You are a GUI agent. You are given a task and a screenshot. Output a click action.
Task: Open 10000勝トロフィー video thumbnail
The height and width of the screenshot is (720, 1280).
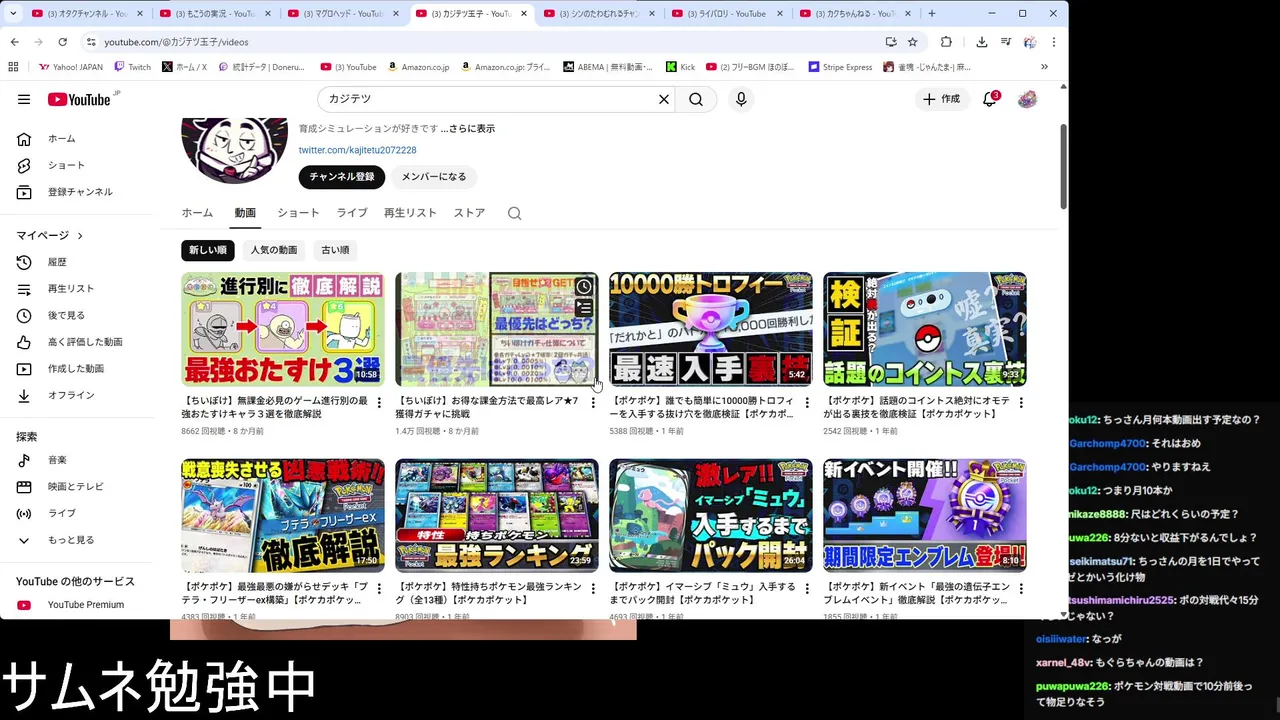click(710, 329)
